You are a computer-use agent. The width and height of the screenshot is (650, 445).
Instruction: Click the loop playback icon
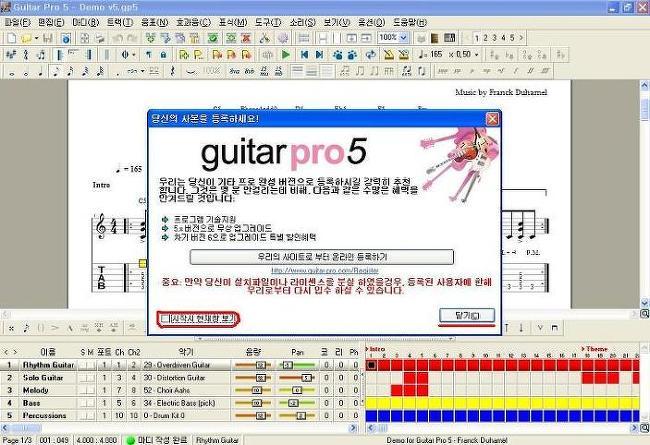371,54
